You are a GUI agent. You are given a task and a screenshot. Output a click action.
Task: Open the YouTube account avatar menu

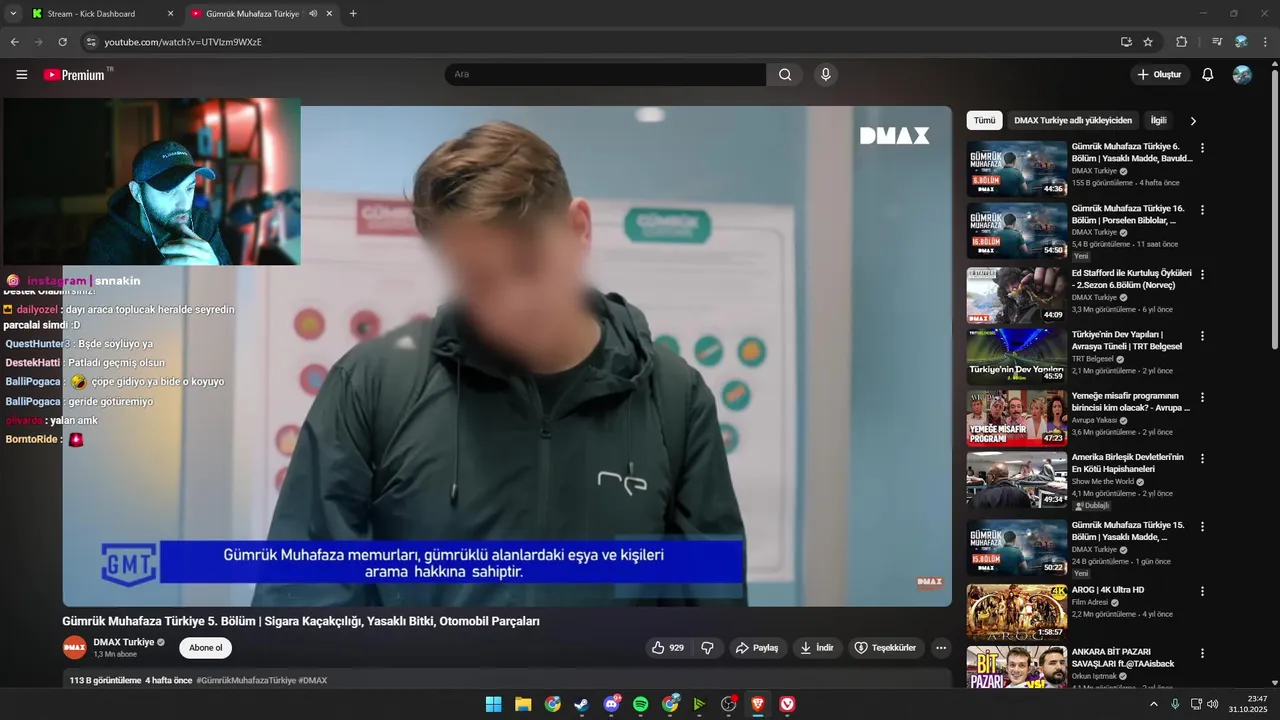click(x=1242, y=75)
